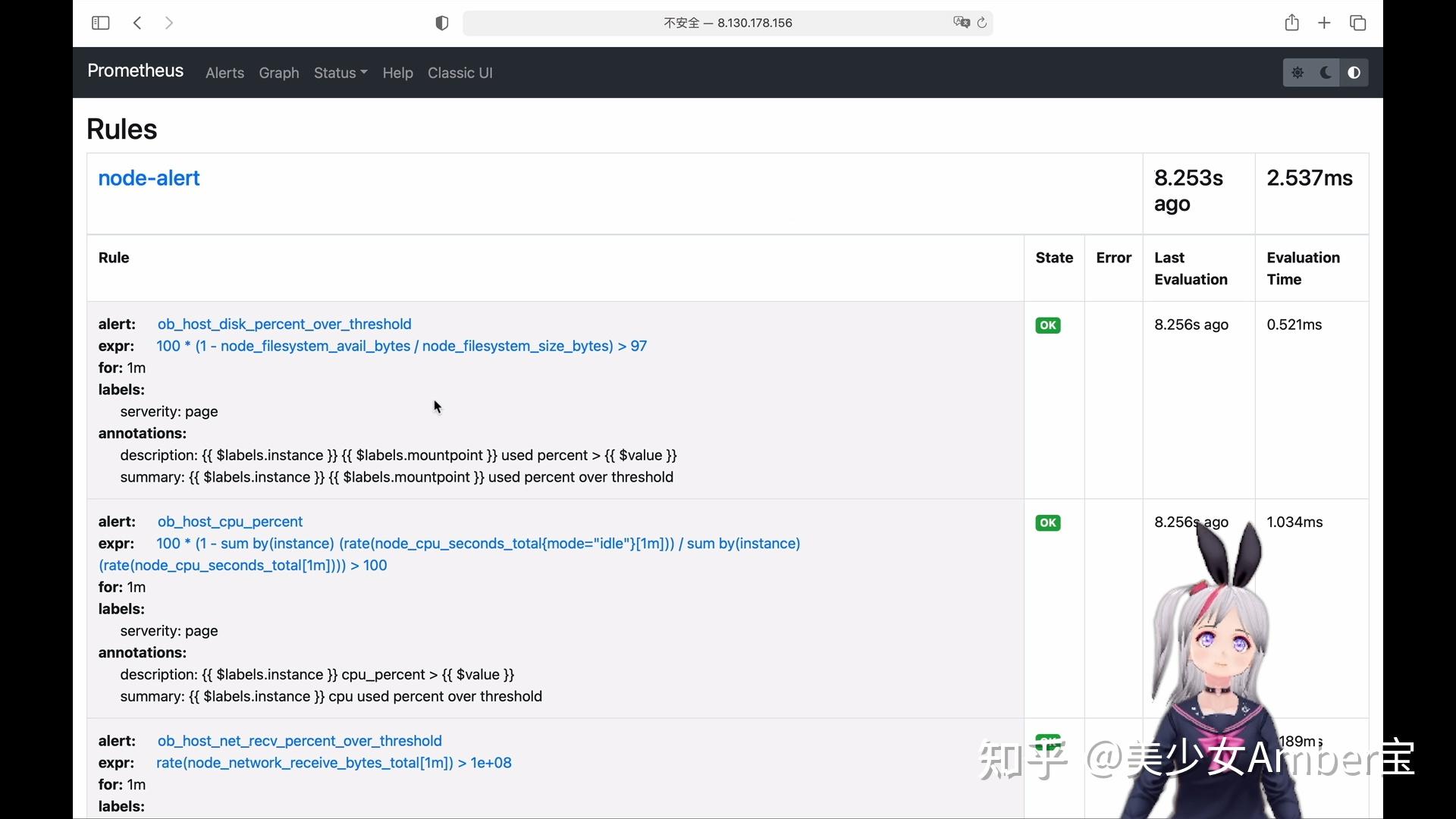The image size is (1456, 819).
Task: Click the translate page icon
Action: click(x=961, y=23)
